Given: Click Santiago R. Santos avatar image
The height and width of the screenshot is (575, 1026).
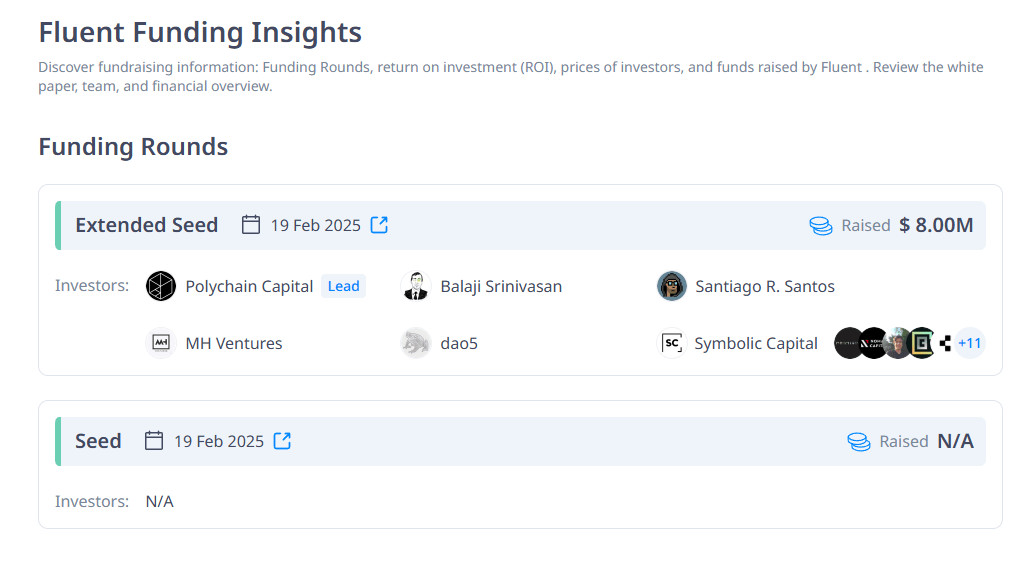Looking at the screenshot, I should [x=671, y=287].
